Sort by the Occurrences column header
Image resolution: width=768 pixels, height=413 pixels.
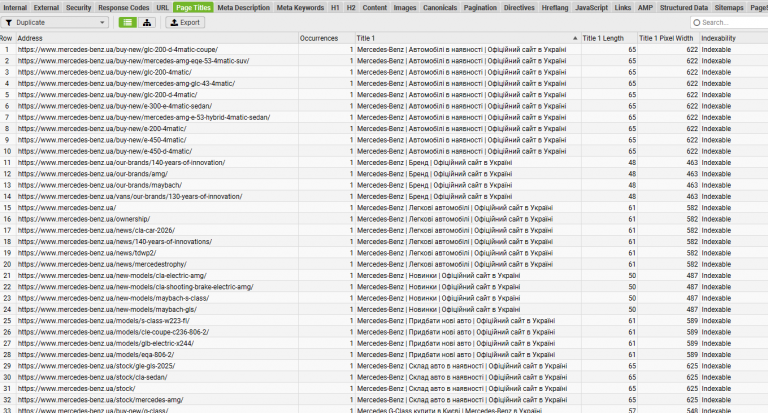327,38
